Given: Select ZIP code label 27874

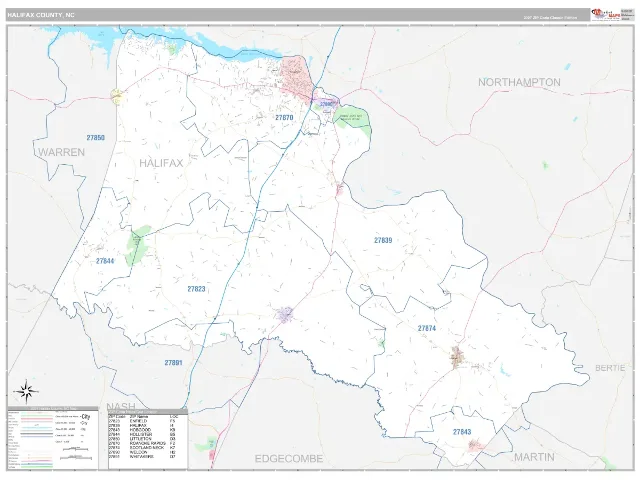Looking at the screenshot, I should pos(427,328).
